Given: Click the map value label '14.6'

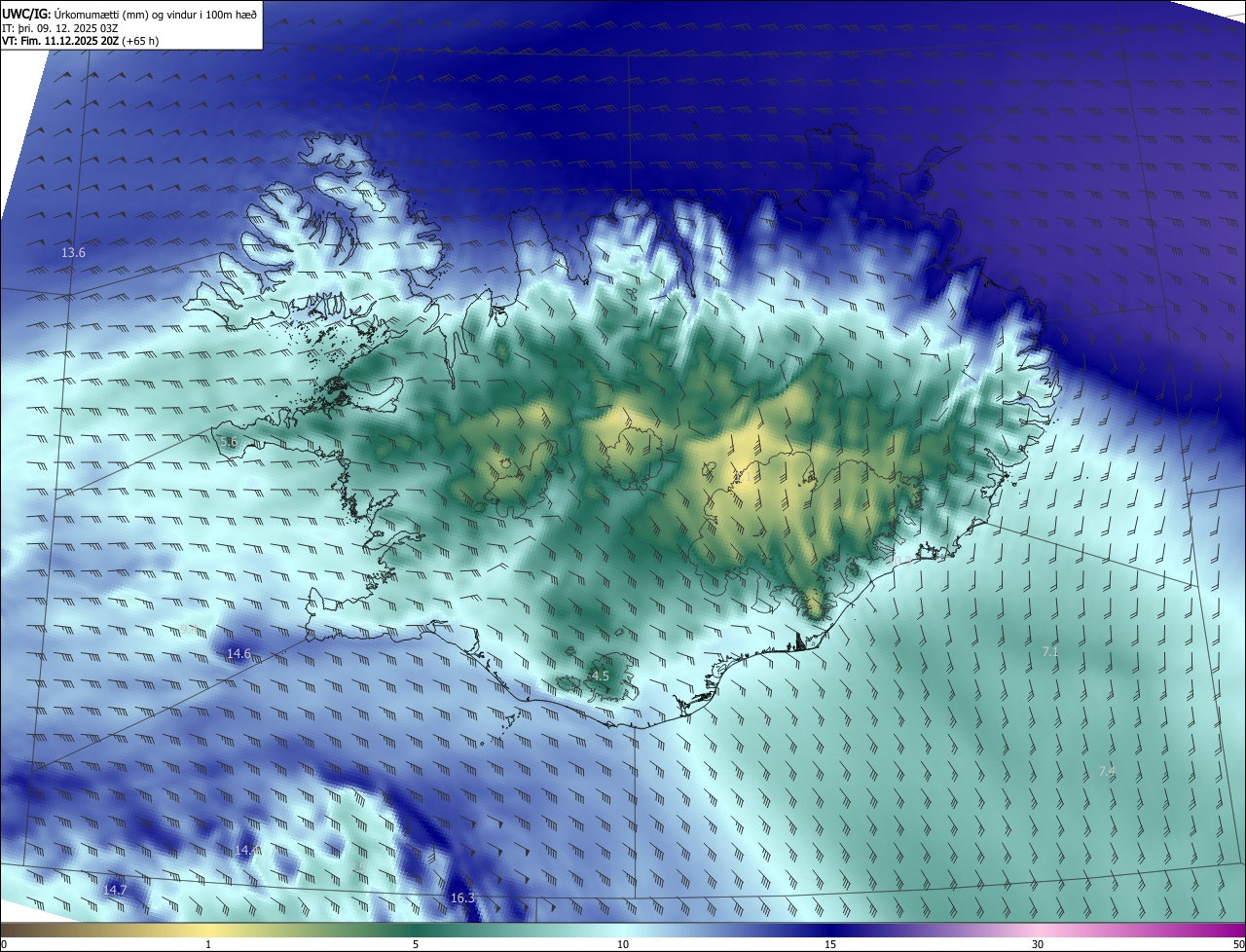Looking at the screenshot, I should [238, 653].
